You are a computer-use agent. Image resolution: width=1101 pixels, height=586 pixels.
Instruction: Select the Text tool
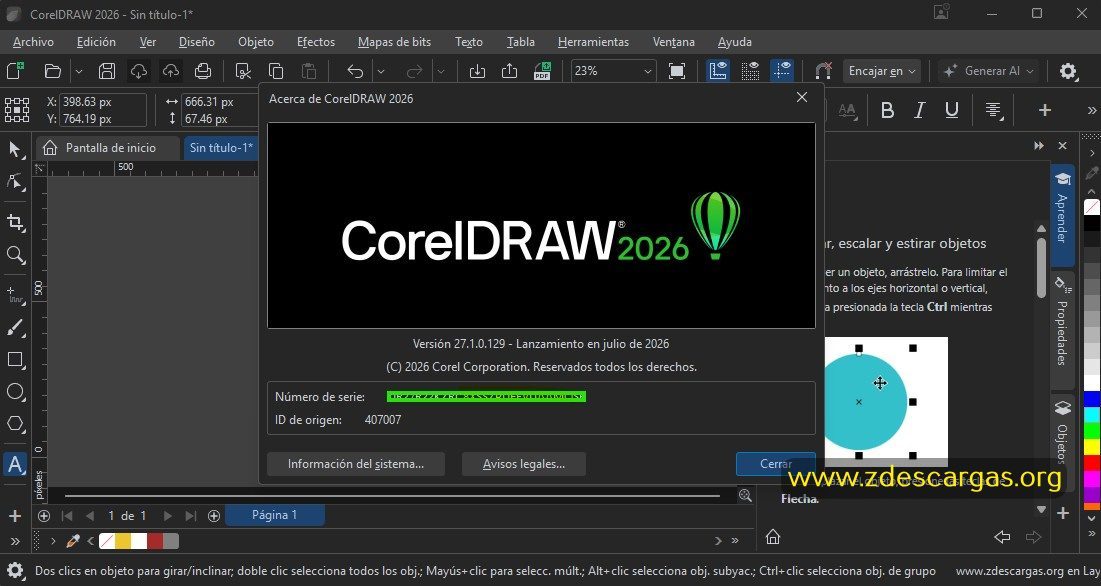pos(15,465)
